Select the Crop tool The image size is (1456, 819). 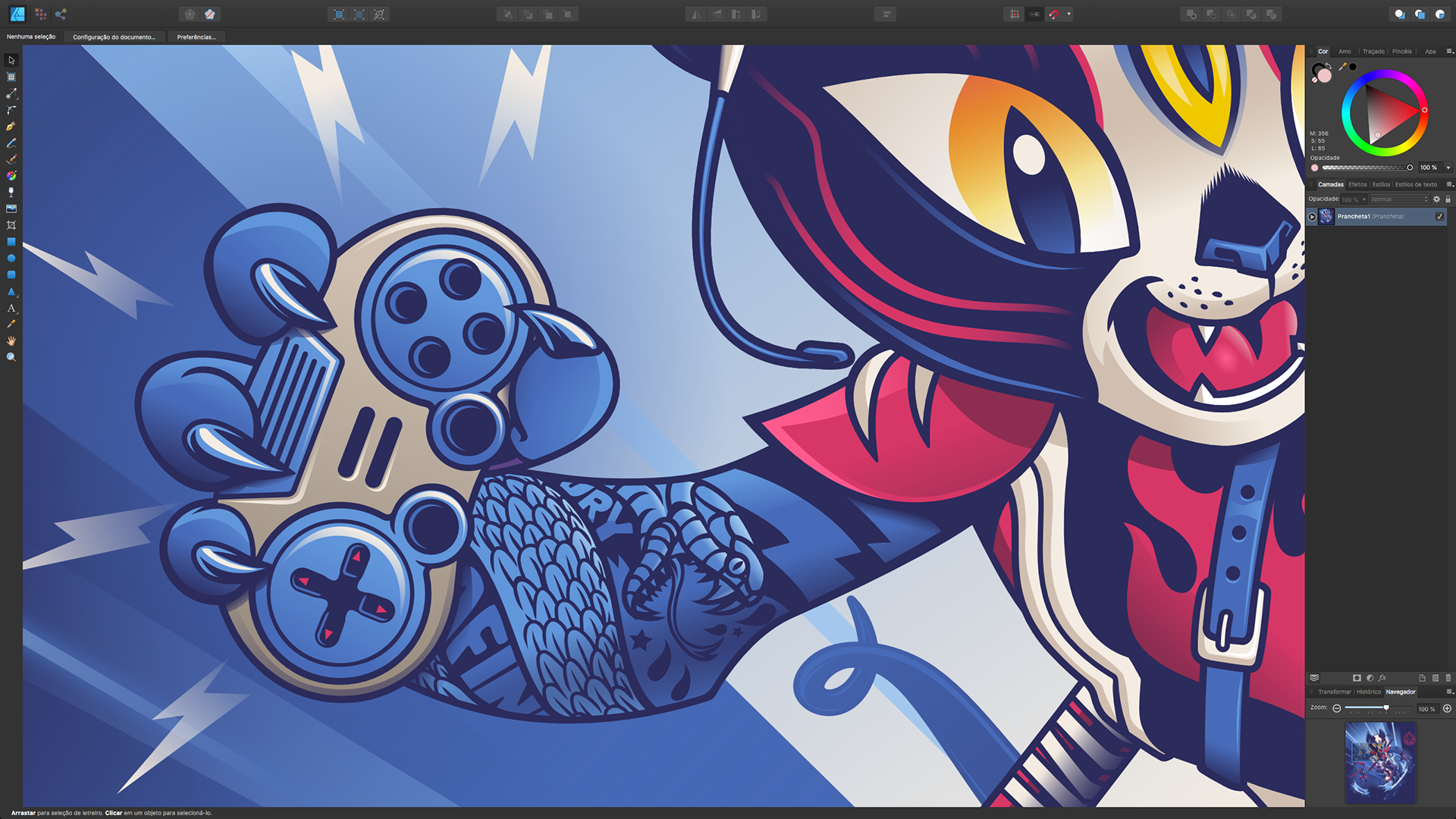coord(11,225)
